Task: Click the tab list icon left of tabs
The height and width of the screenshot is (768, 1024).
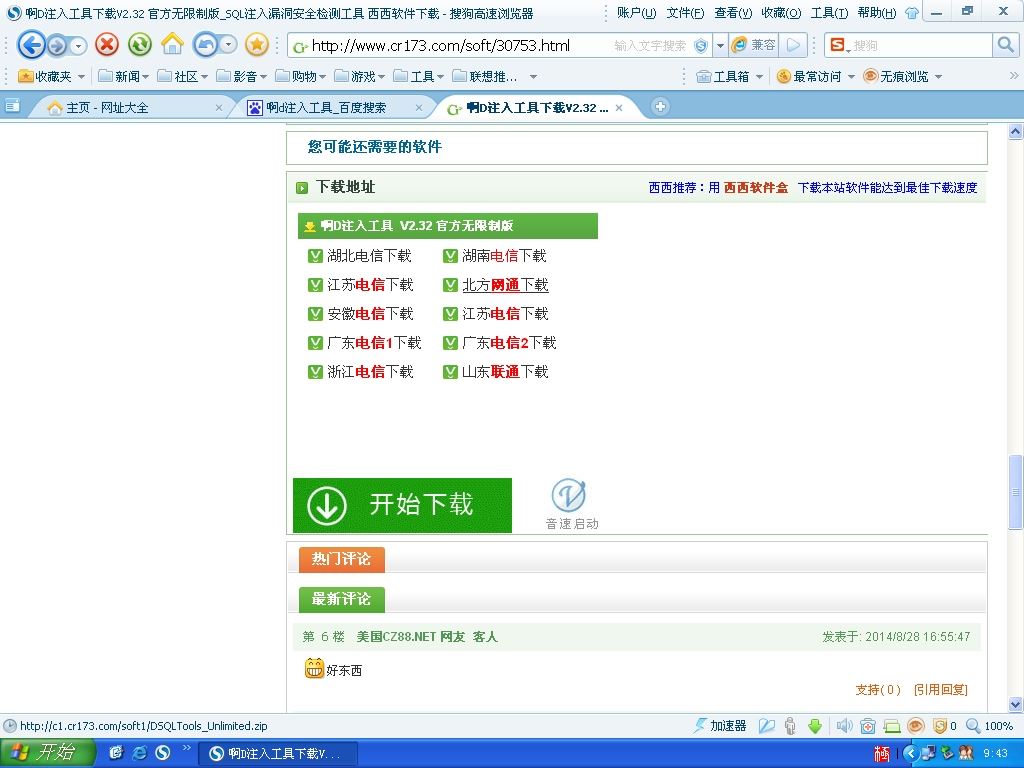Action: point(12,106)
